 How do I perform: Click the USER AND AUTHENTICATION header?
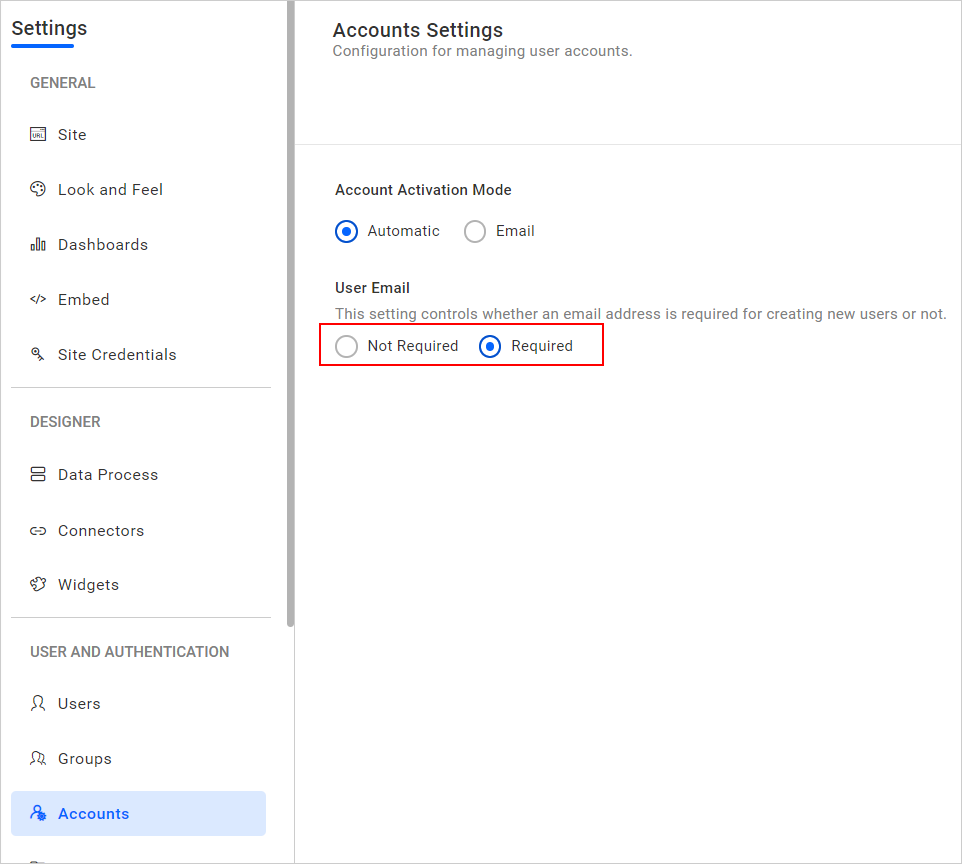[129, 652]
